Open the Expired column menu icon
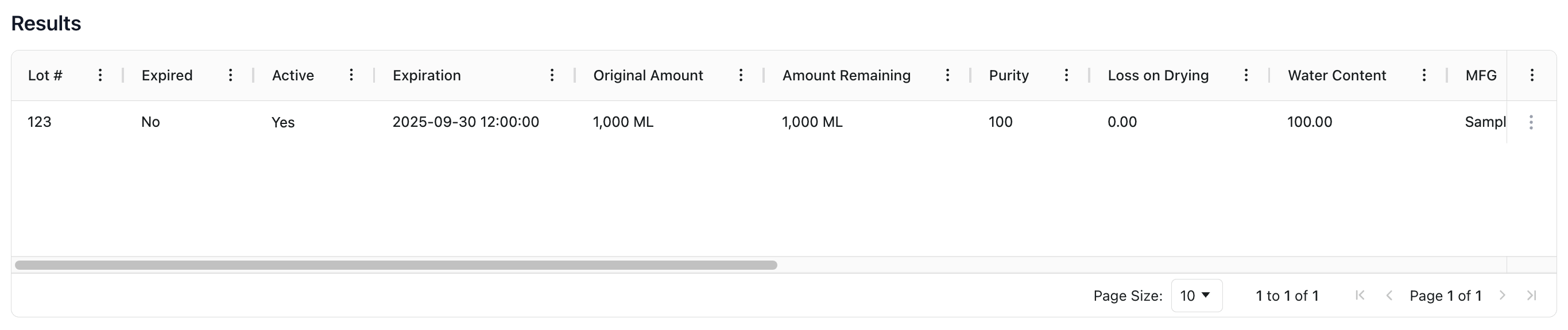 pyautogui.click(x=231, y=75)
